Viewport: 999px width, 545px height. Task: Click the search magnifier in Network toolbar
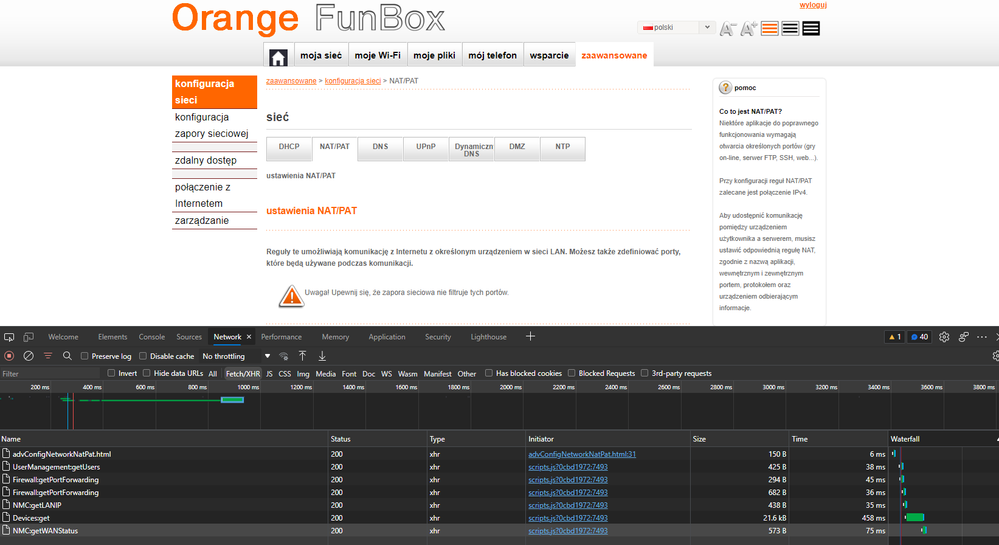click(x=67, y=356)
